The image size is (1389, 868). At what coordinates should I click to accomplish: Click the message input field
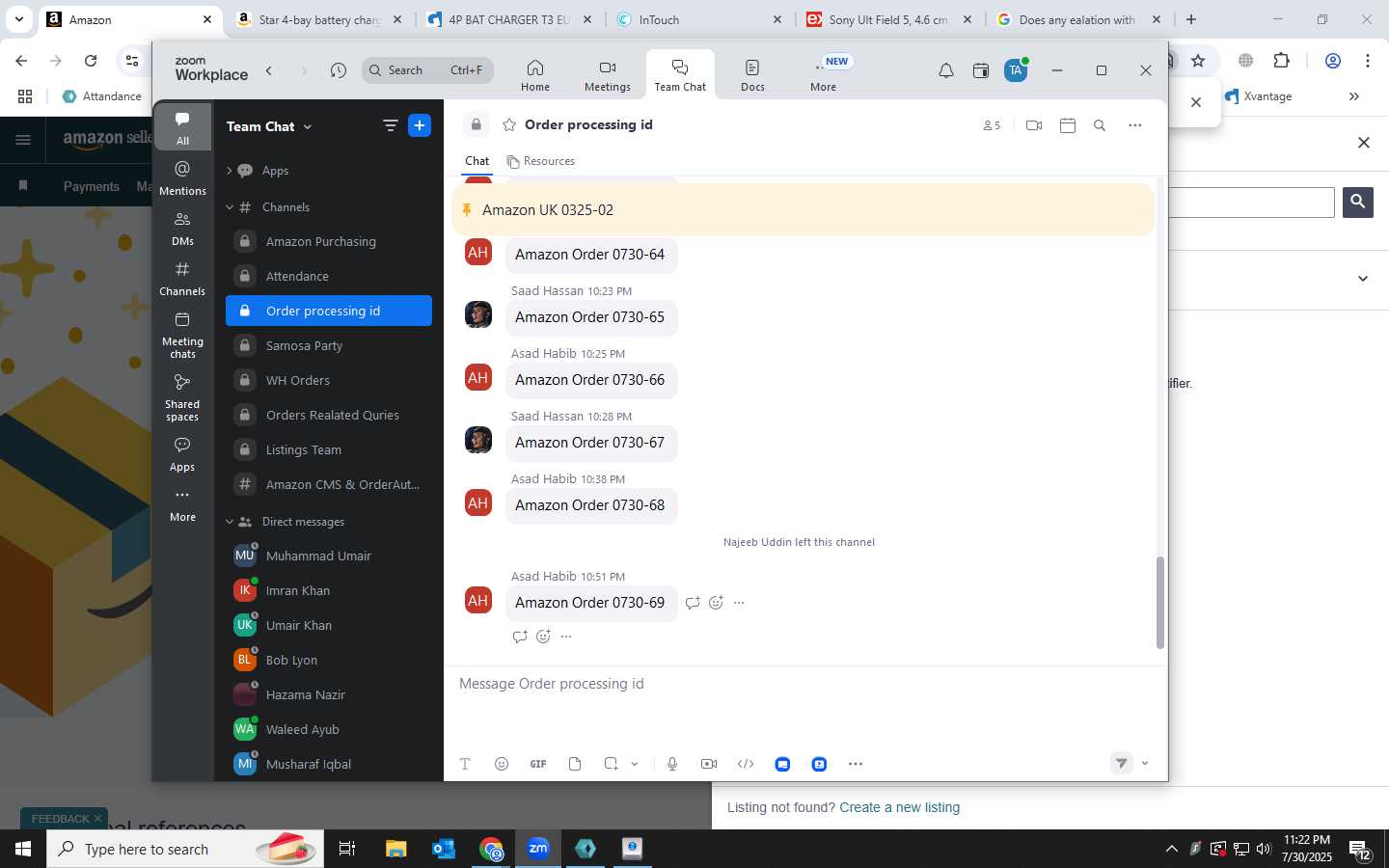(x=803, y=684)
